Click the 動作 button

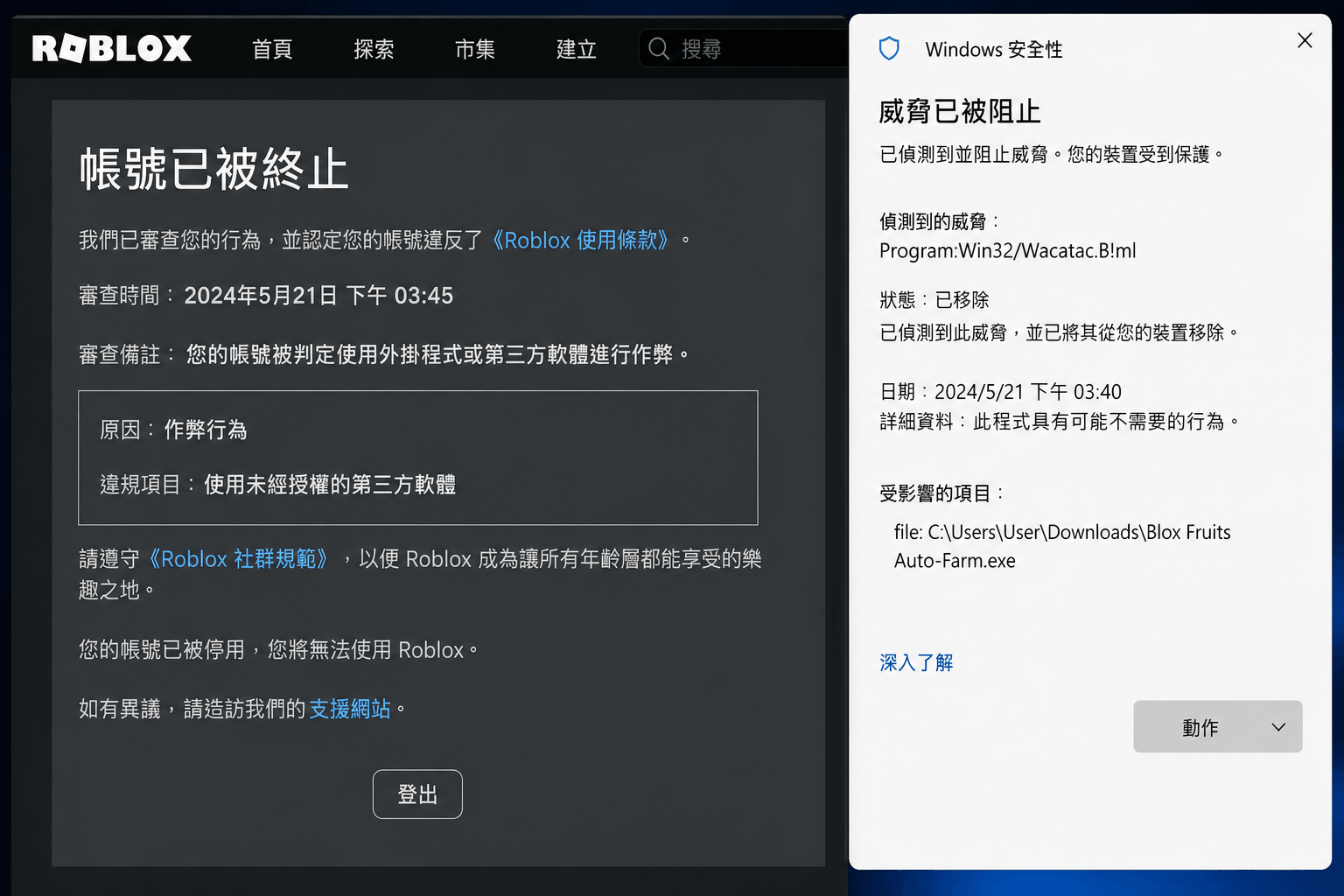coord(1217,726)
